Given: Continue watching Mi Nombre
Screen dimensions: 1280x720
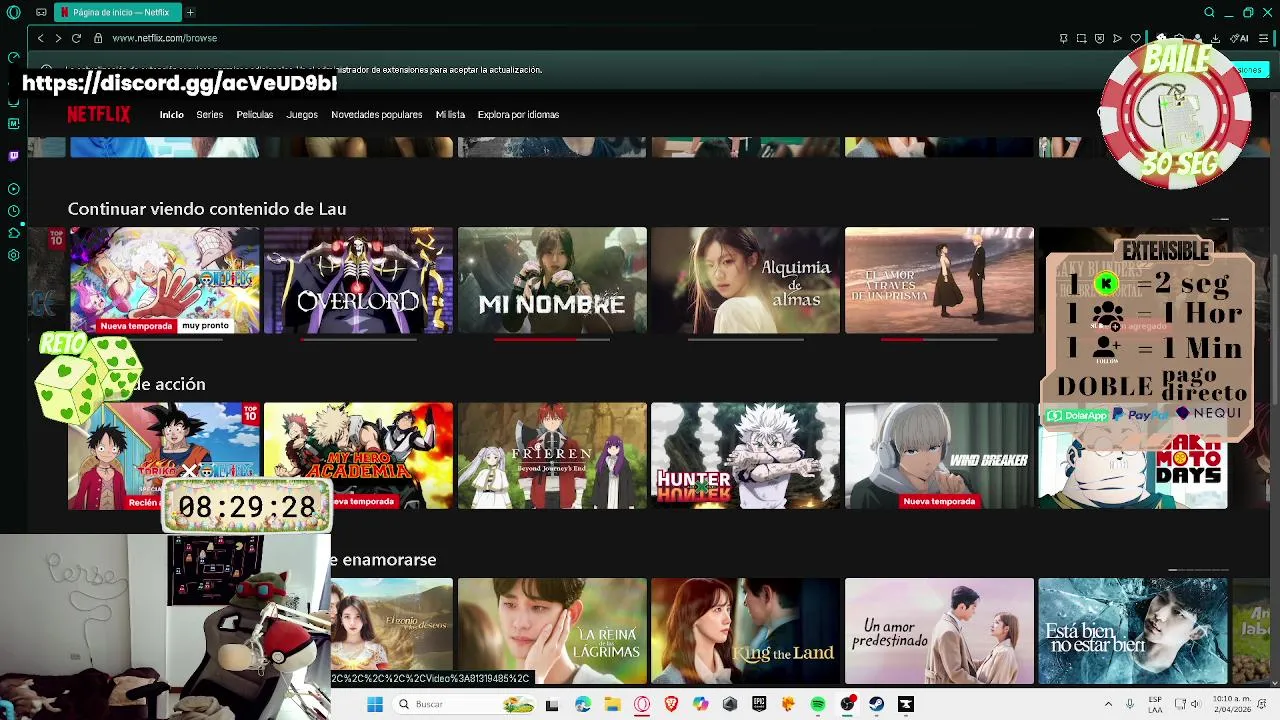Looking at the screenshot, I should click(x=552, y=280).
